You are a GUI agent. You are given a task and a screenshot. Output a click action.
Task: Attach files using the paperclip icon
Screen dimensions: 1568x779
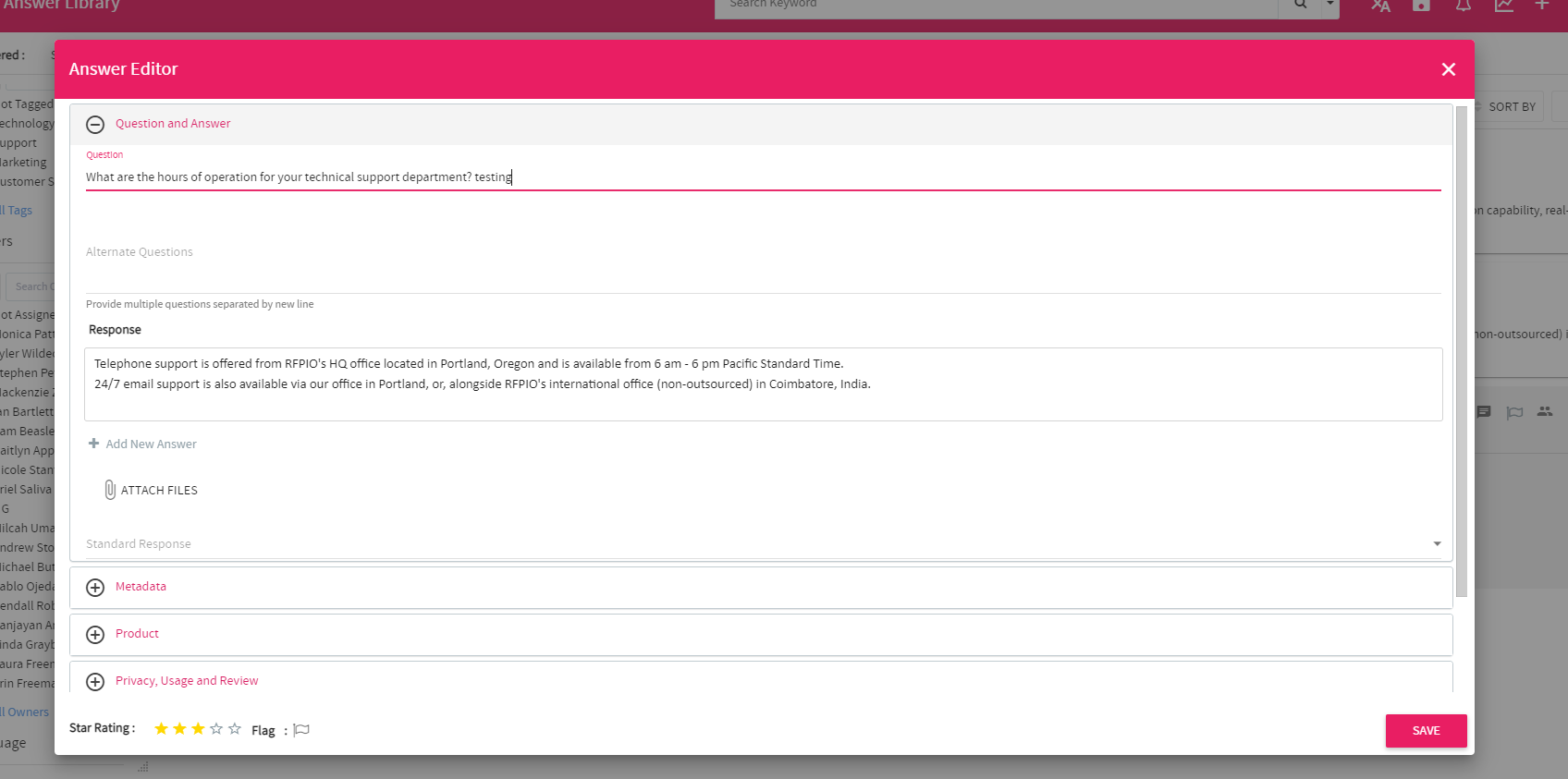tap(110, 490)
